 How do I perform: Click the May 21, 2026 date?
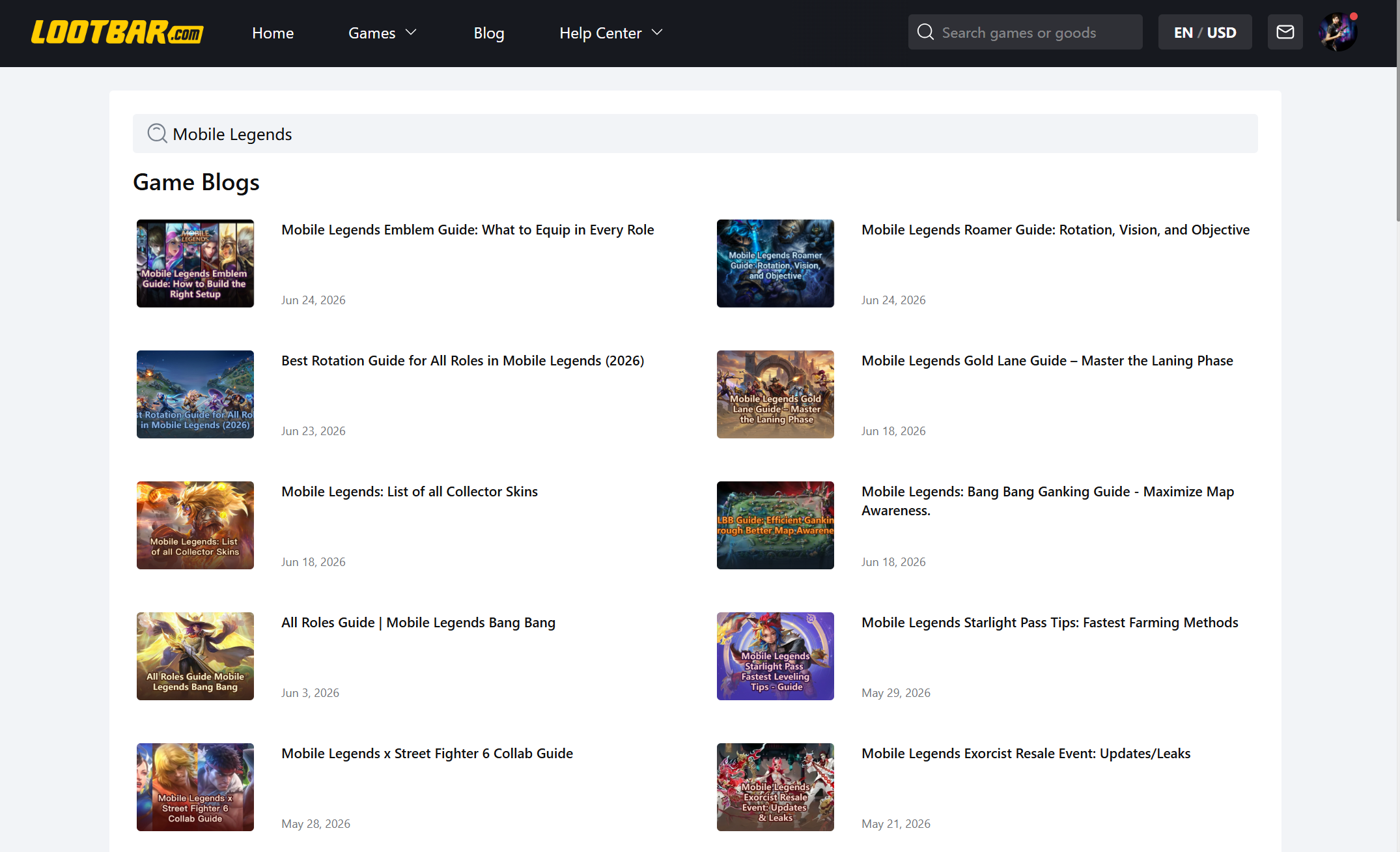pos(896,824)
